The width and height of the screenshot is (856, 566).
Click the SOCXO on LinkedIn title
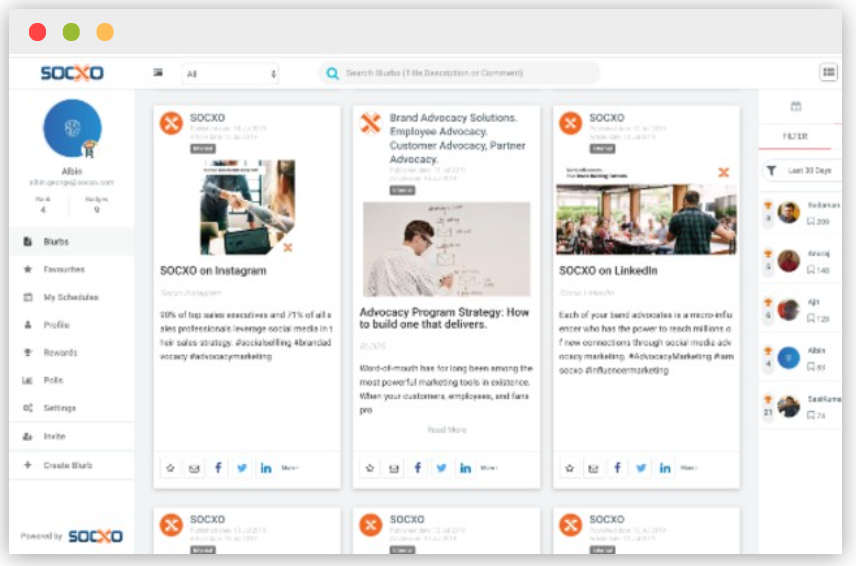[608, 271]
